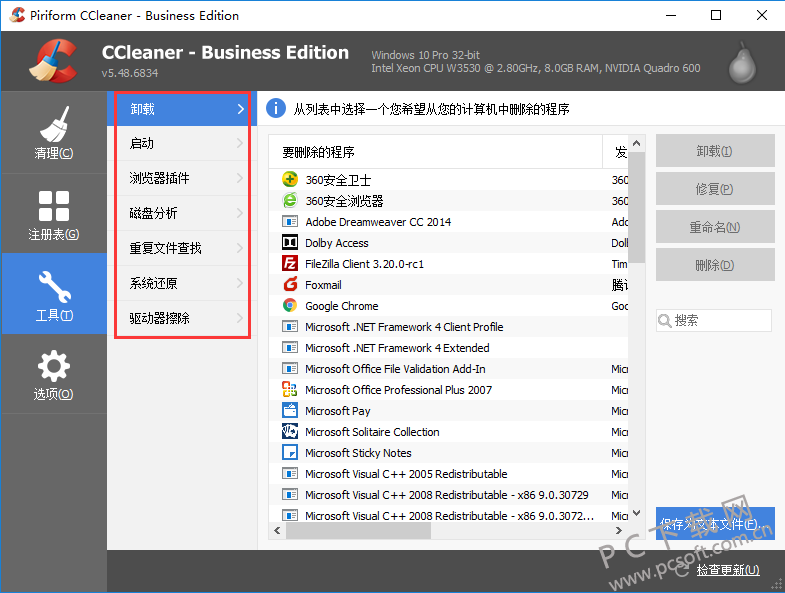Click Microsoft Solitaire Collection icon
785x593 pixels.
pos(290,432)
